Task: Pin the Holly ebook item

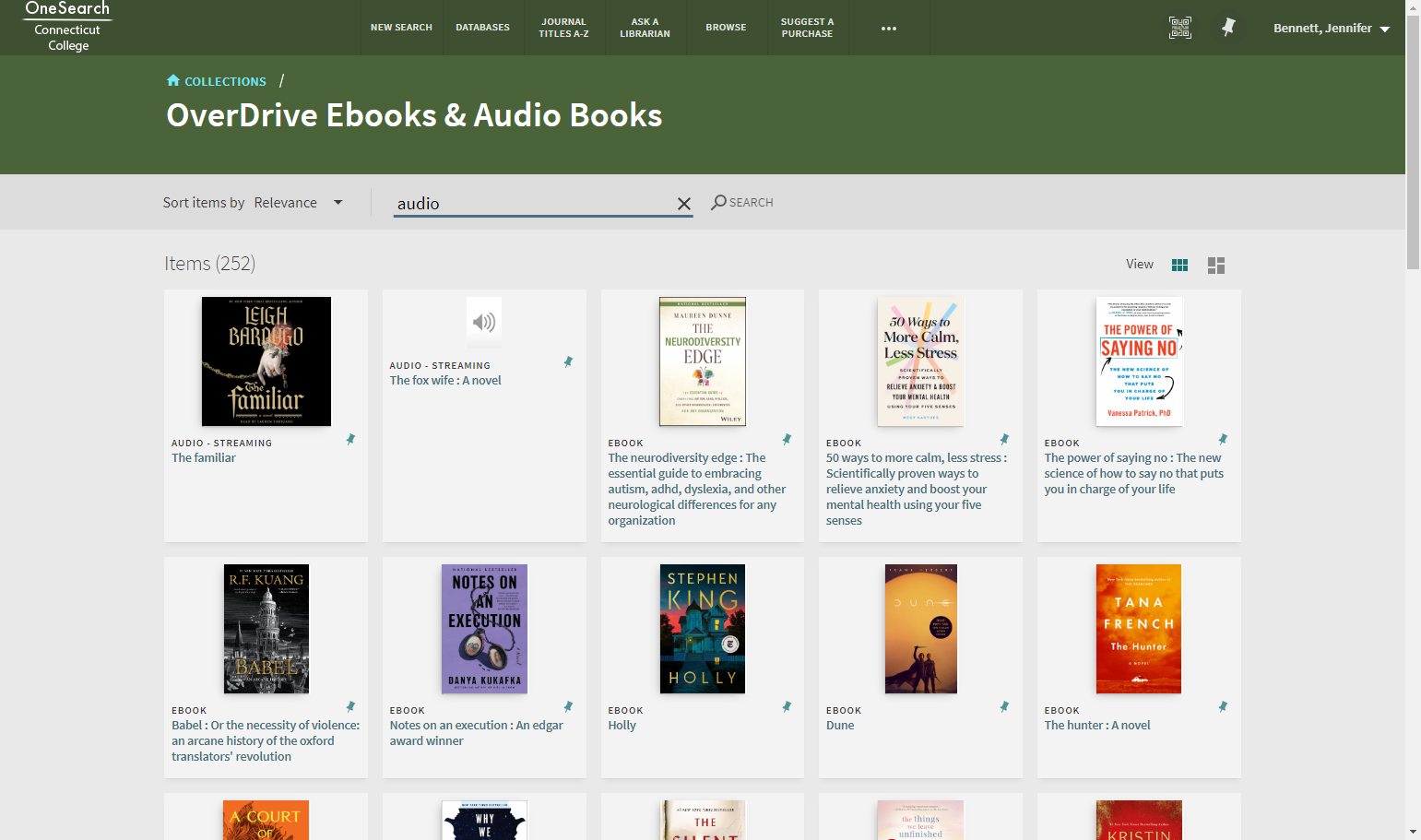Action: tap(787, 707)
